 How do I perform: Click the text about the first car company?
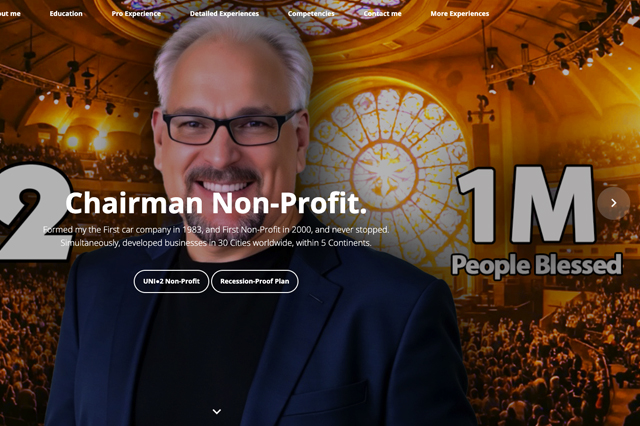(x=216, y=230)
